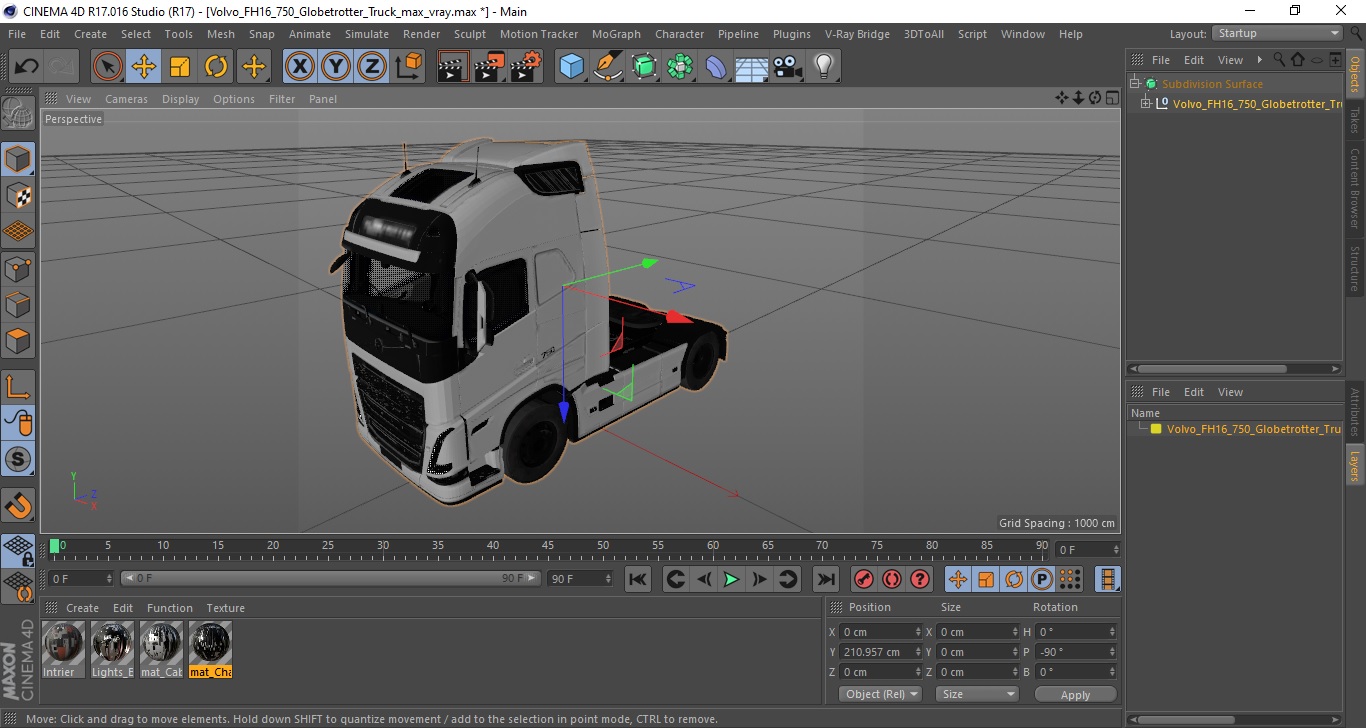Open the Layers vertical tab

pos(1355,464)
